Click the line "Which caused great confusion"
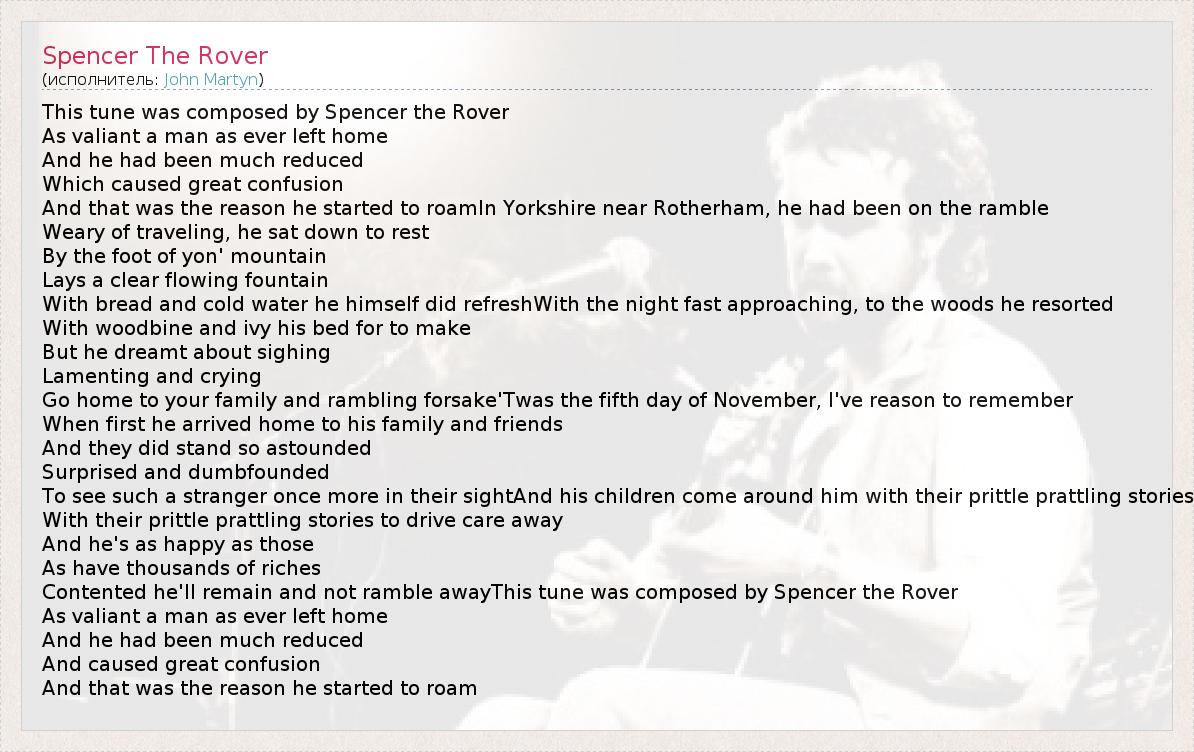Screen dimensions: 1194x752 pos(192,184)
